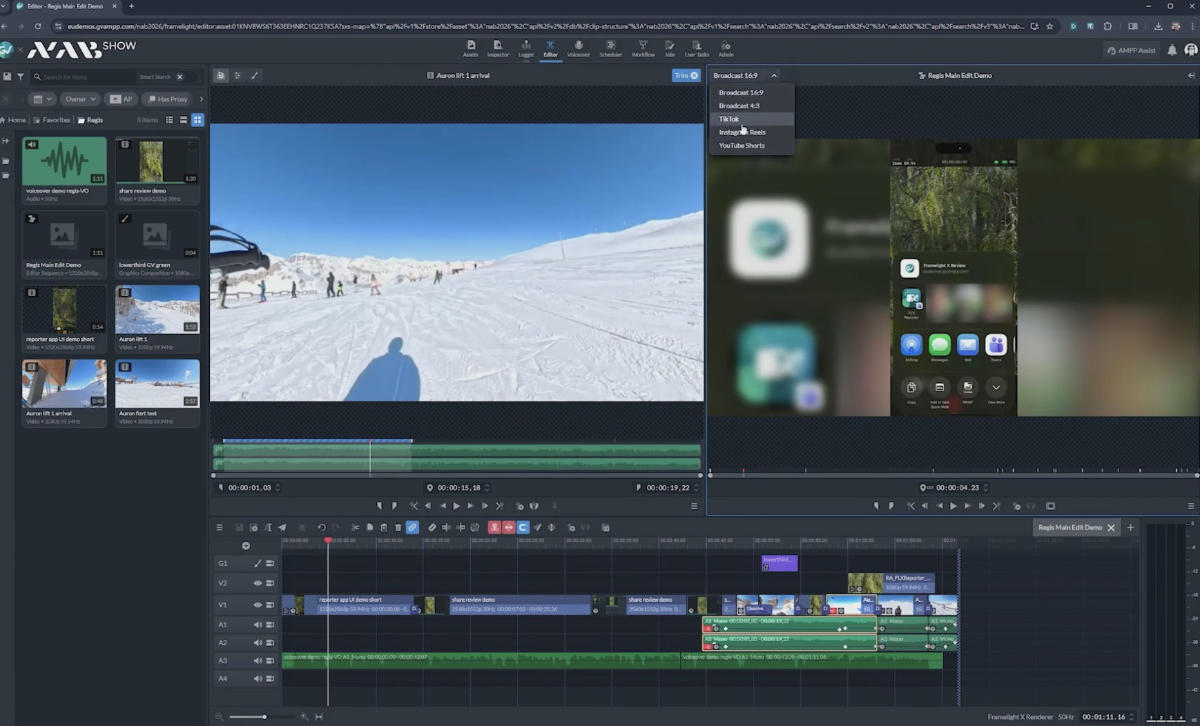Click the Trim button in source viewer
This screenshot has height=726, width=1200.
[x=686, y=75]
